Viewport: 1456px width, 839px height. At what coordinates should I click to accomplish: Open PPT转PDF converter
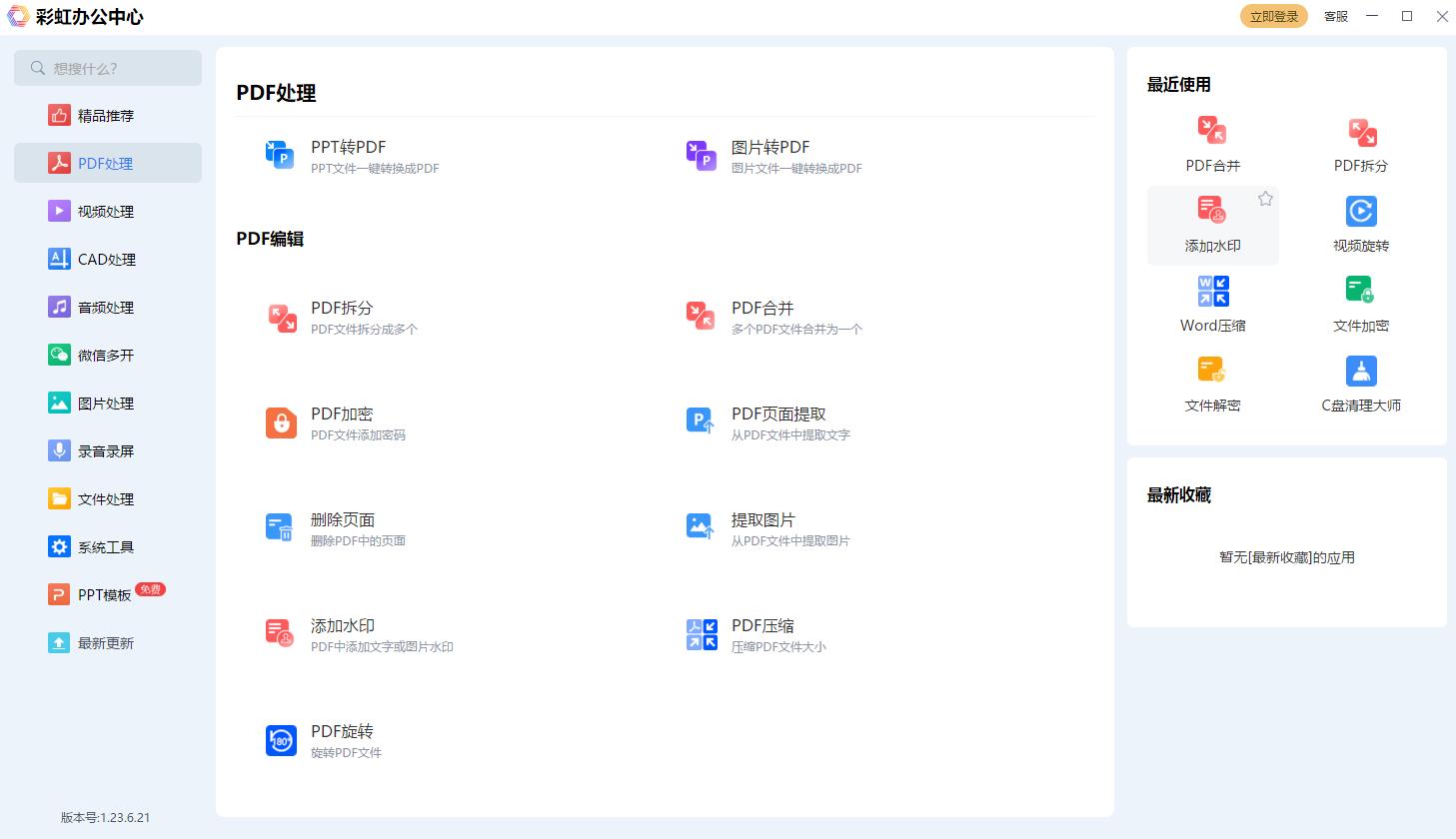[x=348, y=156]
